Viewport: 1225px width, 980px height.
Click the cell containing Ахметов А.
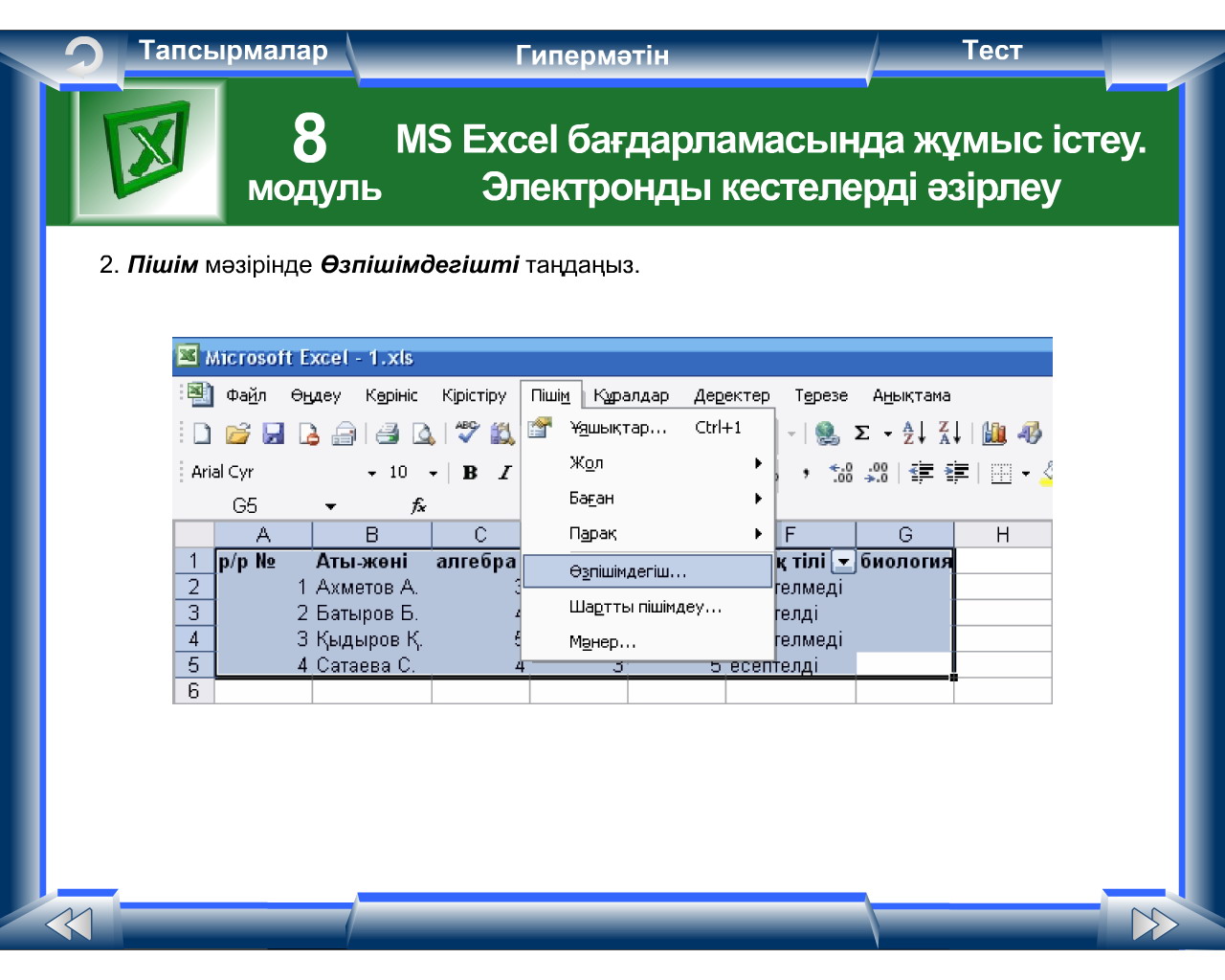(x=372, y=587)
